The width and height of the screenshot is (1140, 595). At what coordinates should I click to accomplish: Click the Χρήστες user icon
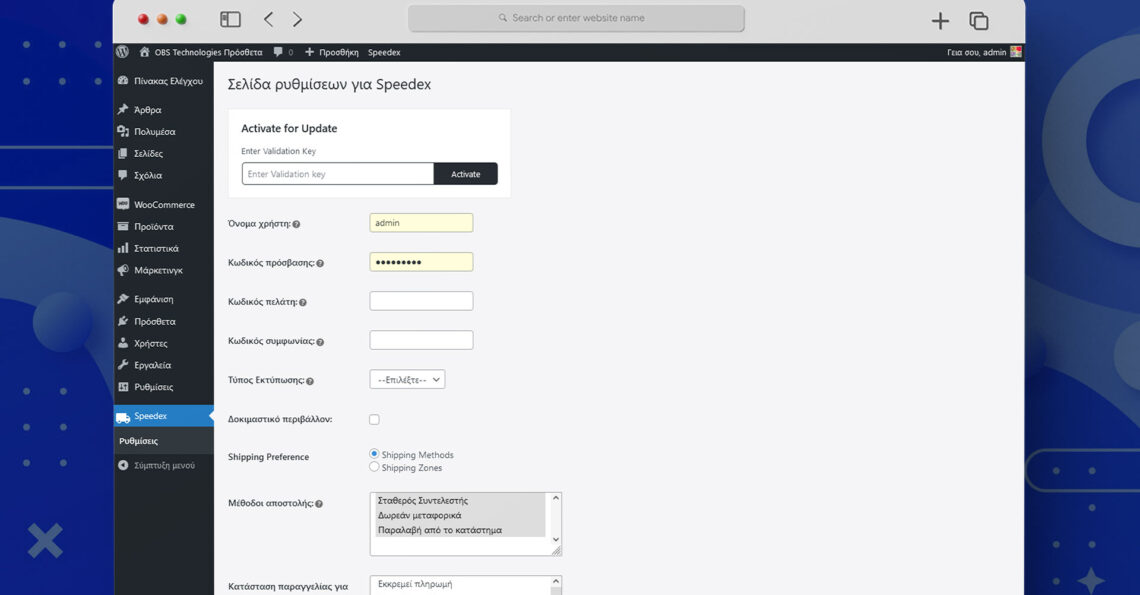pos(123,342)
